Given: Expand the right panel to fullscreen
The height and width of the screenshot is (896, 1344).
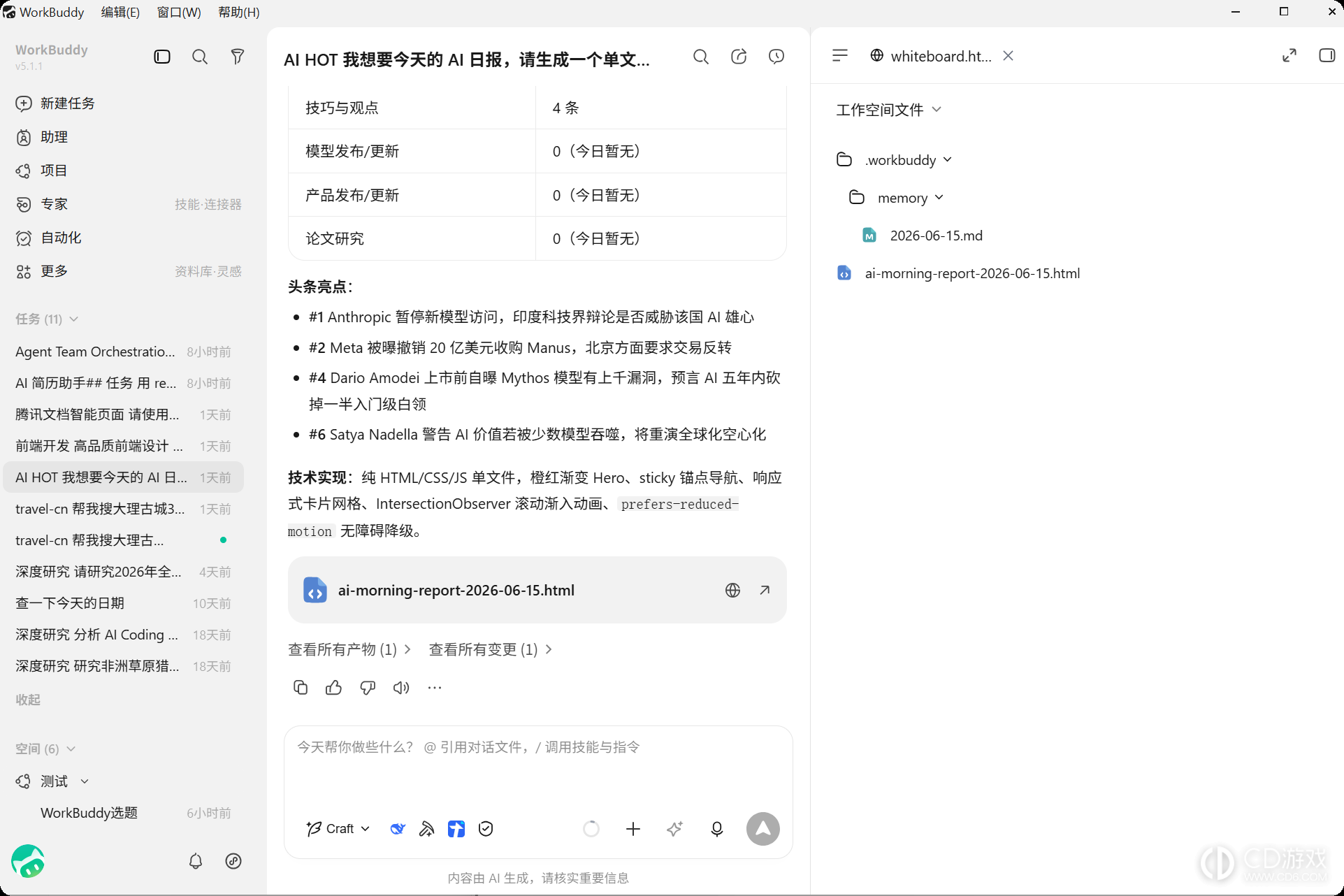Looking at the screenshot, I should [1289, 55].
